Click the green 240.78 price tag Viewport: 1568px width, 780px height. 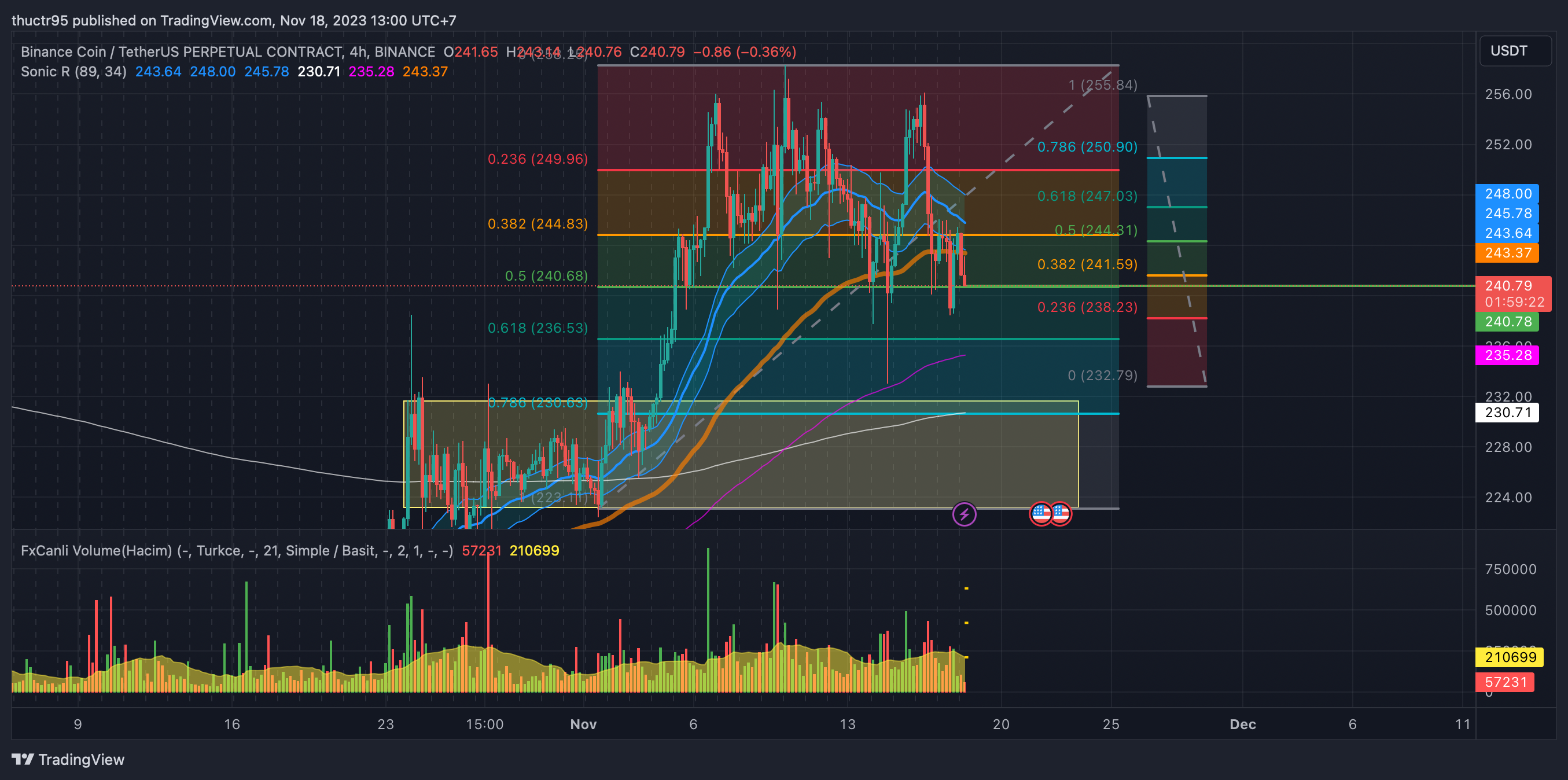pos(1507,322)
